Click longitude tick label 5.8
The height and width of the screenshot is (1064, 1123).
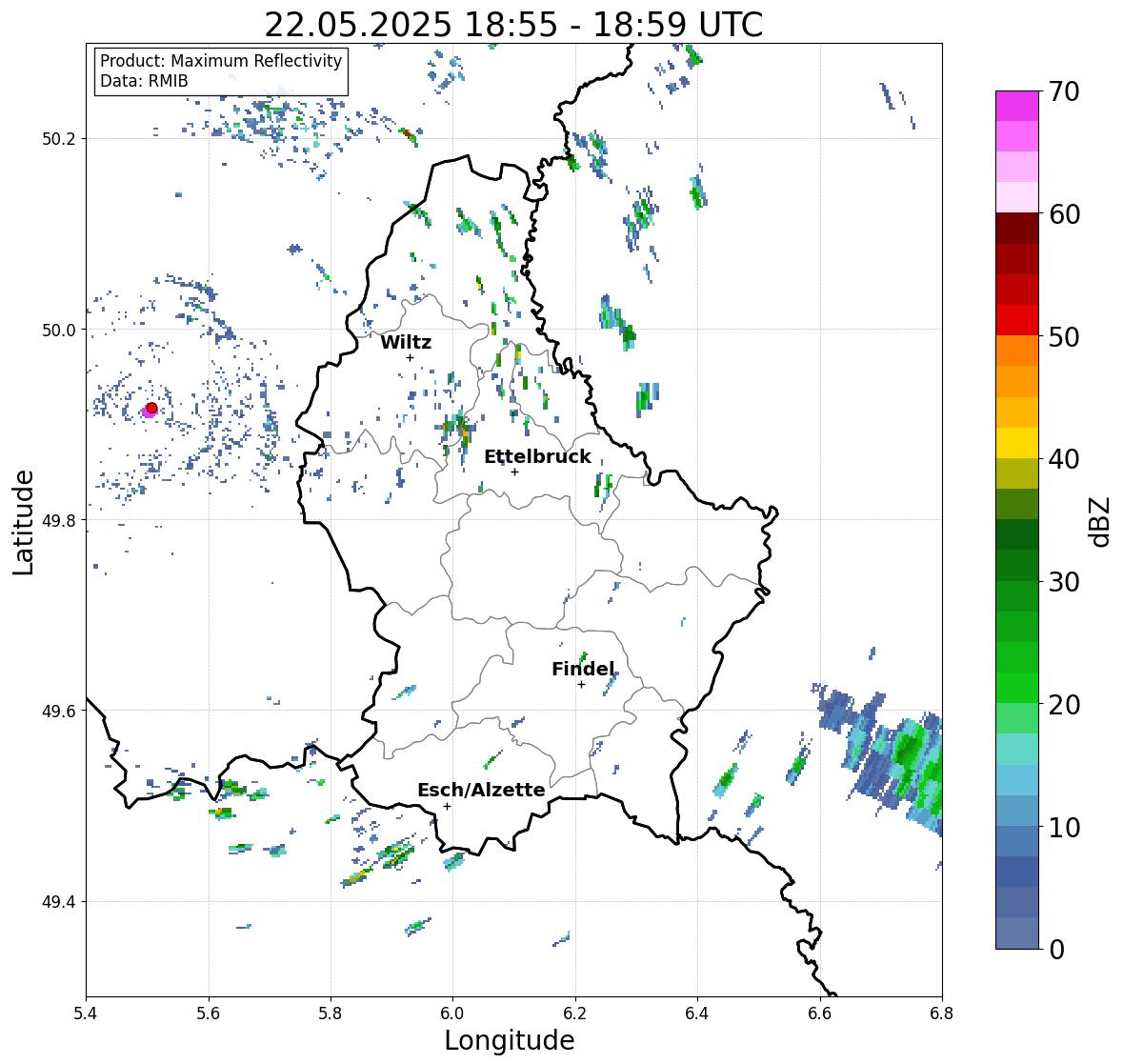[331, 1014]
